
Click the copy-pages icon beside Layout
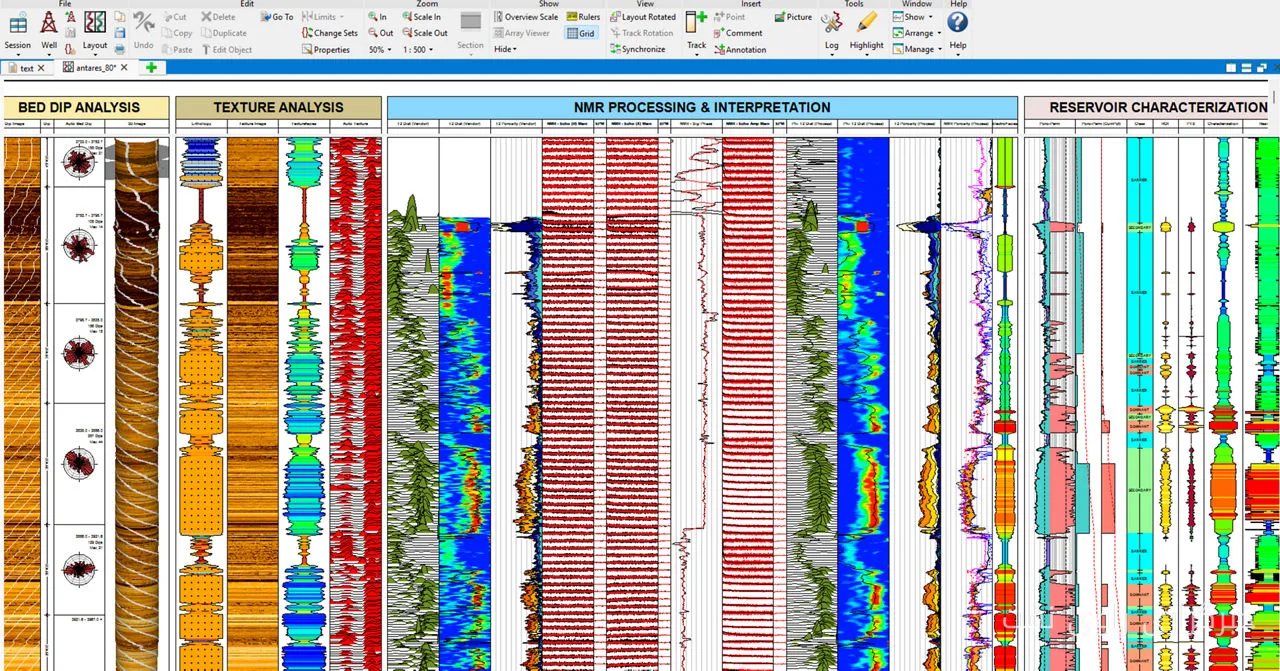click(119, 17)
